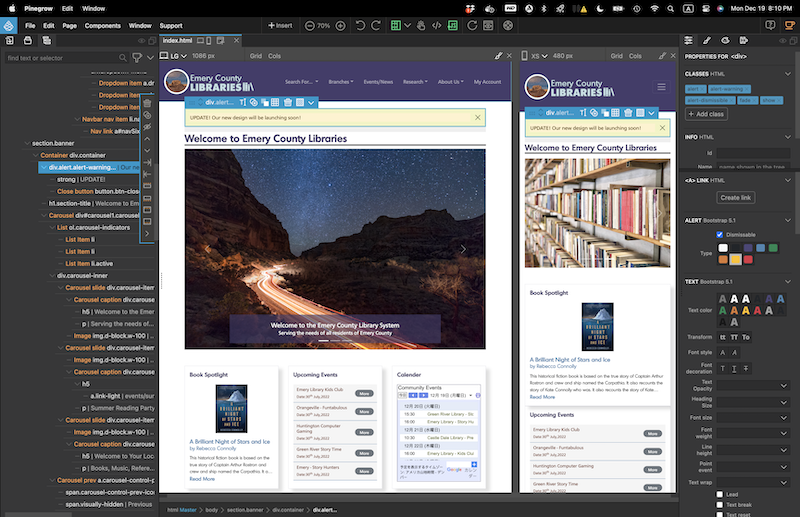Click the Insert button in top toolbar
Viewport: 800px width, 517px height.
[280, 25]
